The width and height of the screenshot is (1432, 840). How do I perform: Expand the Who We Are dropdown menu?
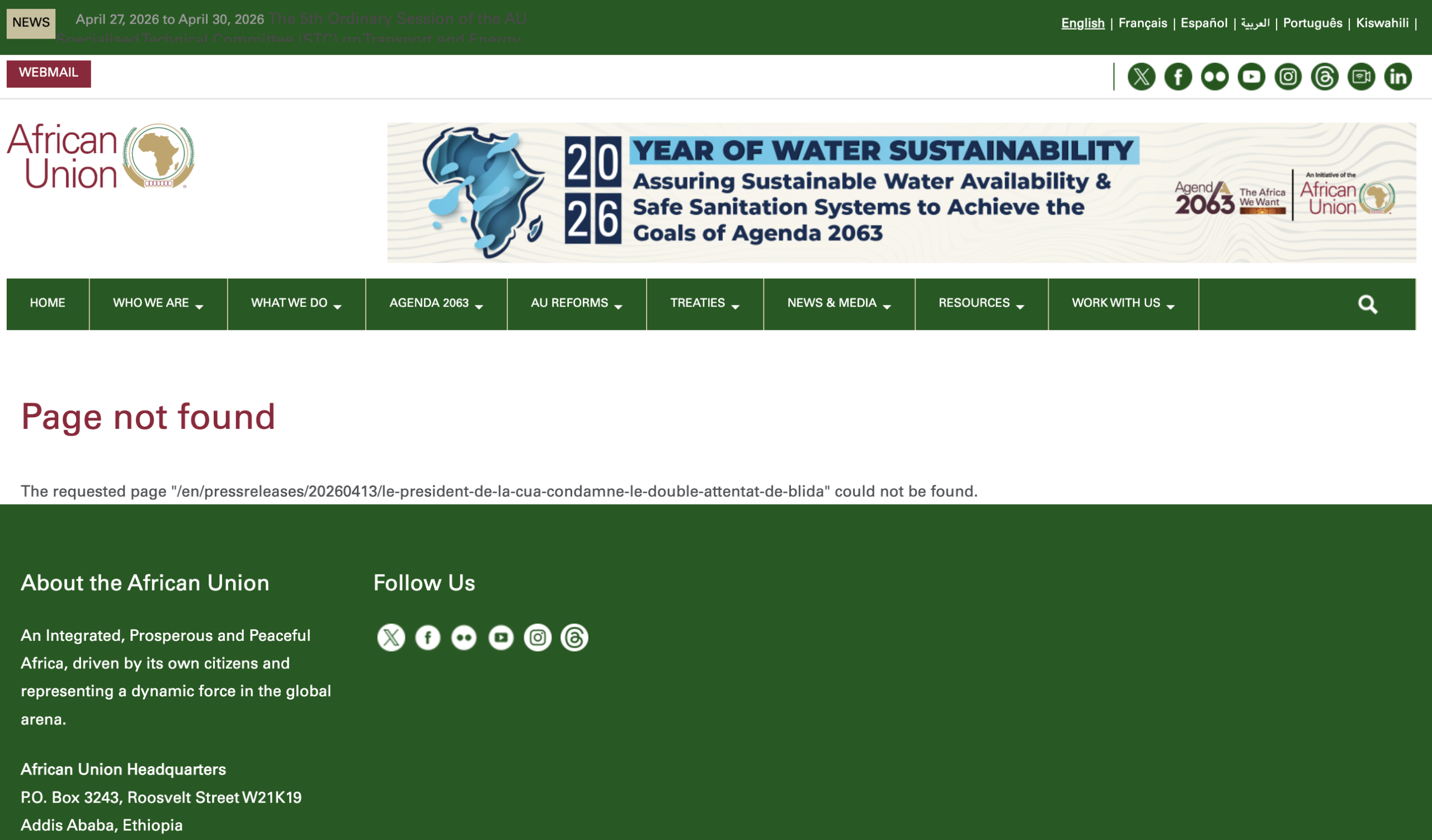(157, 303)
